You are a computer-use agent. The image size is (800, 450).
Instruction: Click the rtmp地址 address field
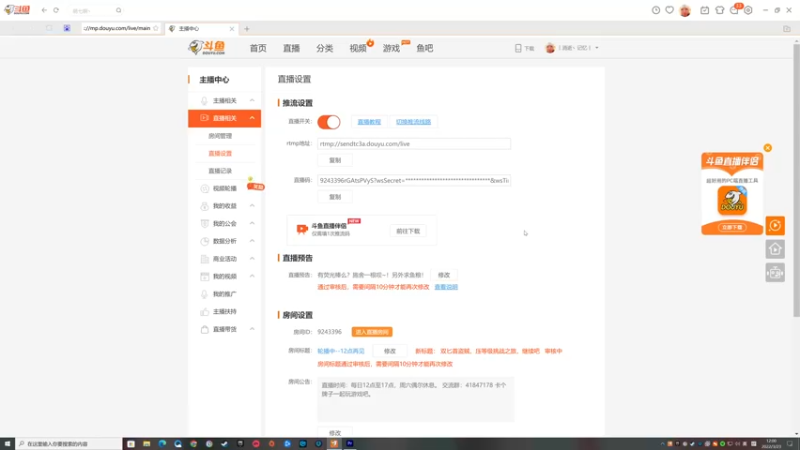click(414, 144)
